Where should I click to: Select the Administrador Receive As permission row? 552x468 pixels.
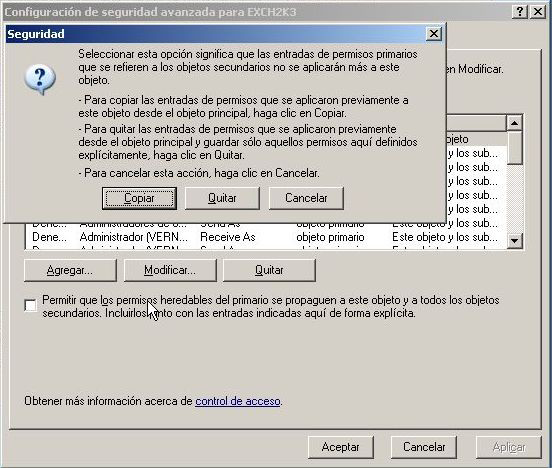266,237
